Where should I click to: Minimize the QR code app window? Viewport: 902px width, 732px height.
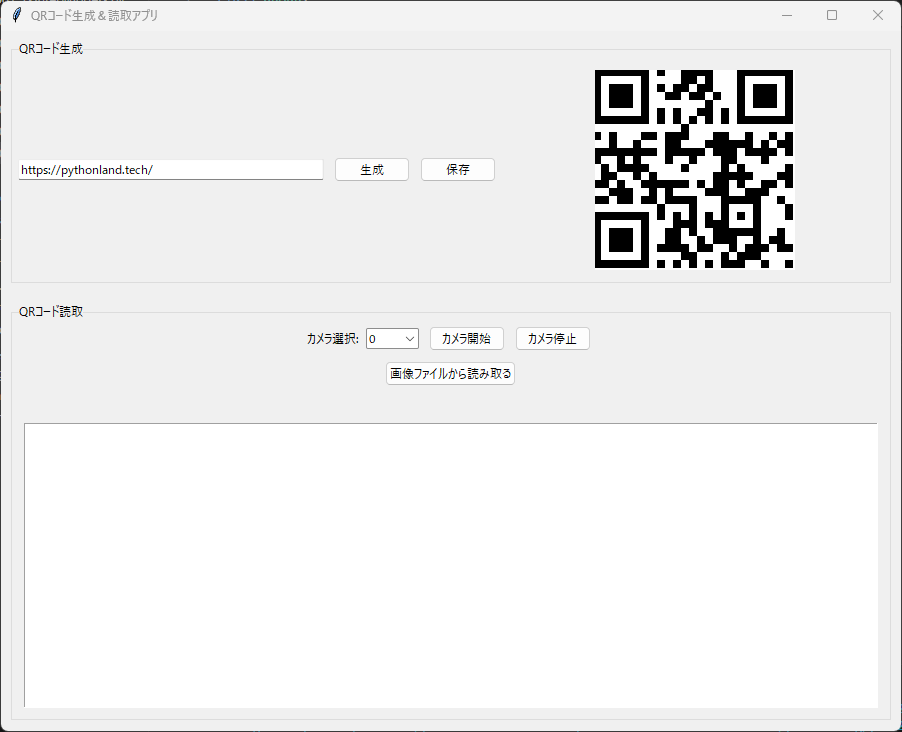787,15
